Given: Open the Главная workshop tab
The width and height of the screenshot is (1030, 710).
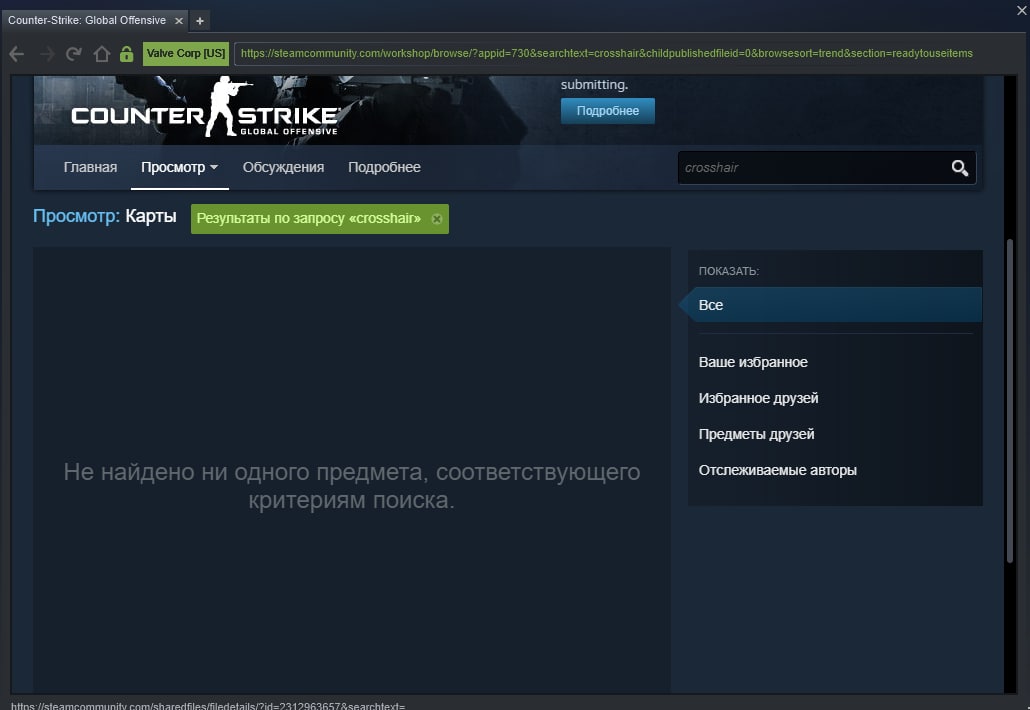Looking at the screenshot, I should [x=90, y=167].
